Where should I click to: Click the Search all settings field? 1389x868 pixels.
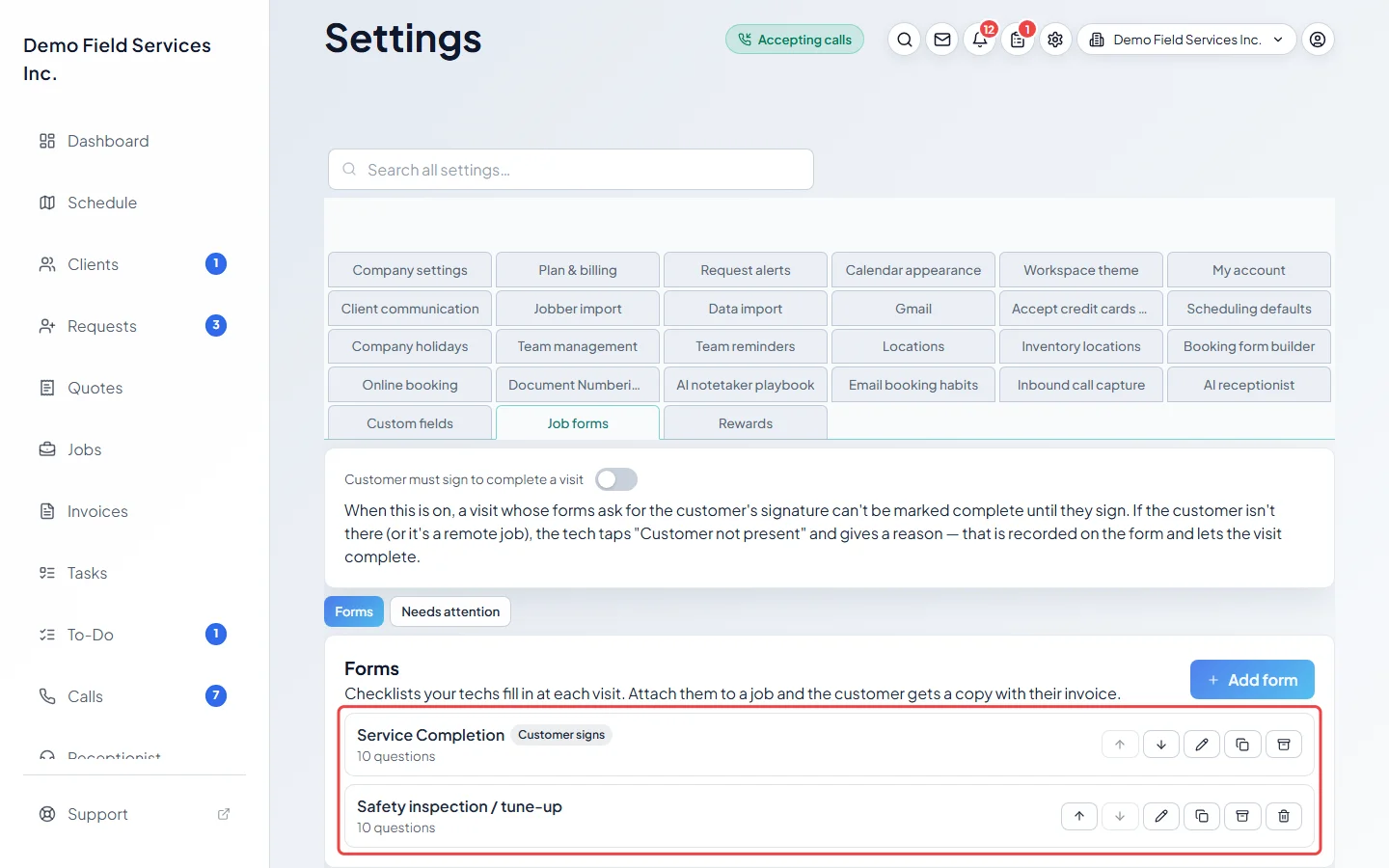(571, 170)
